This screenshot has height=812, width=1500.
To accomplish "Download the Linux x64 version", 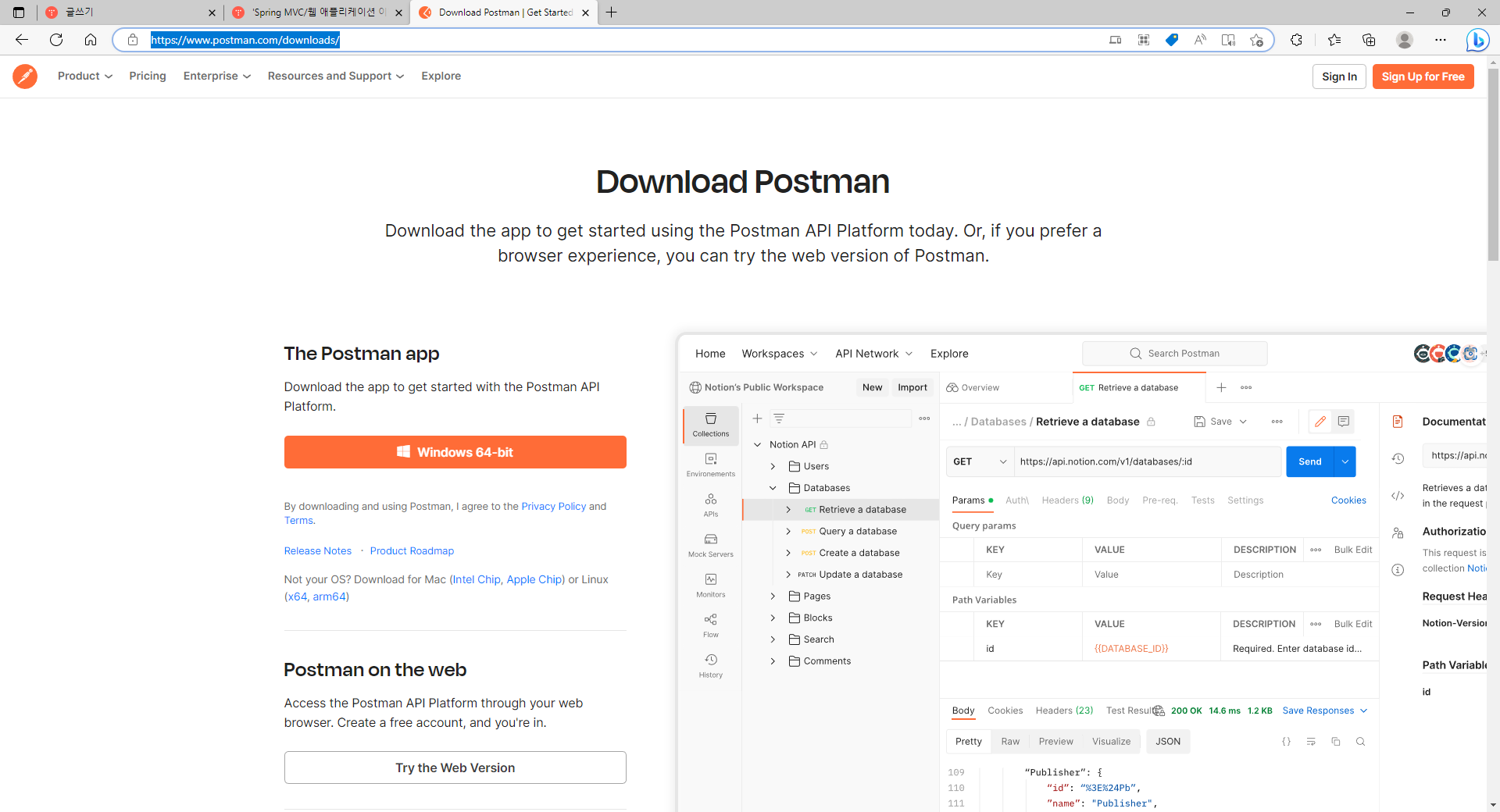I will point(297,597).
